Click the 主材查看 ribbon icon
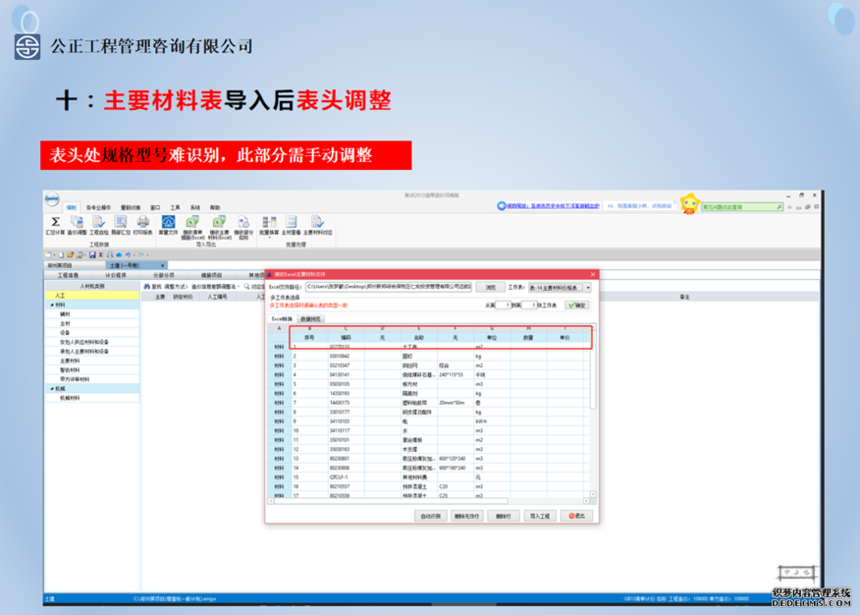 click(x=291, y=222)
